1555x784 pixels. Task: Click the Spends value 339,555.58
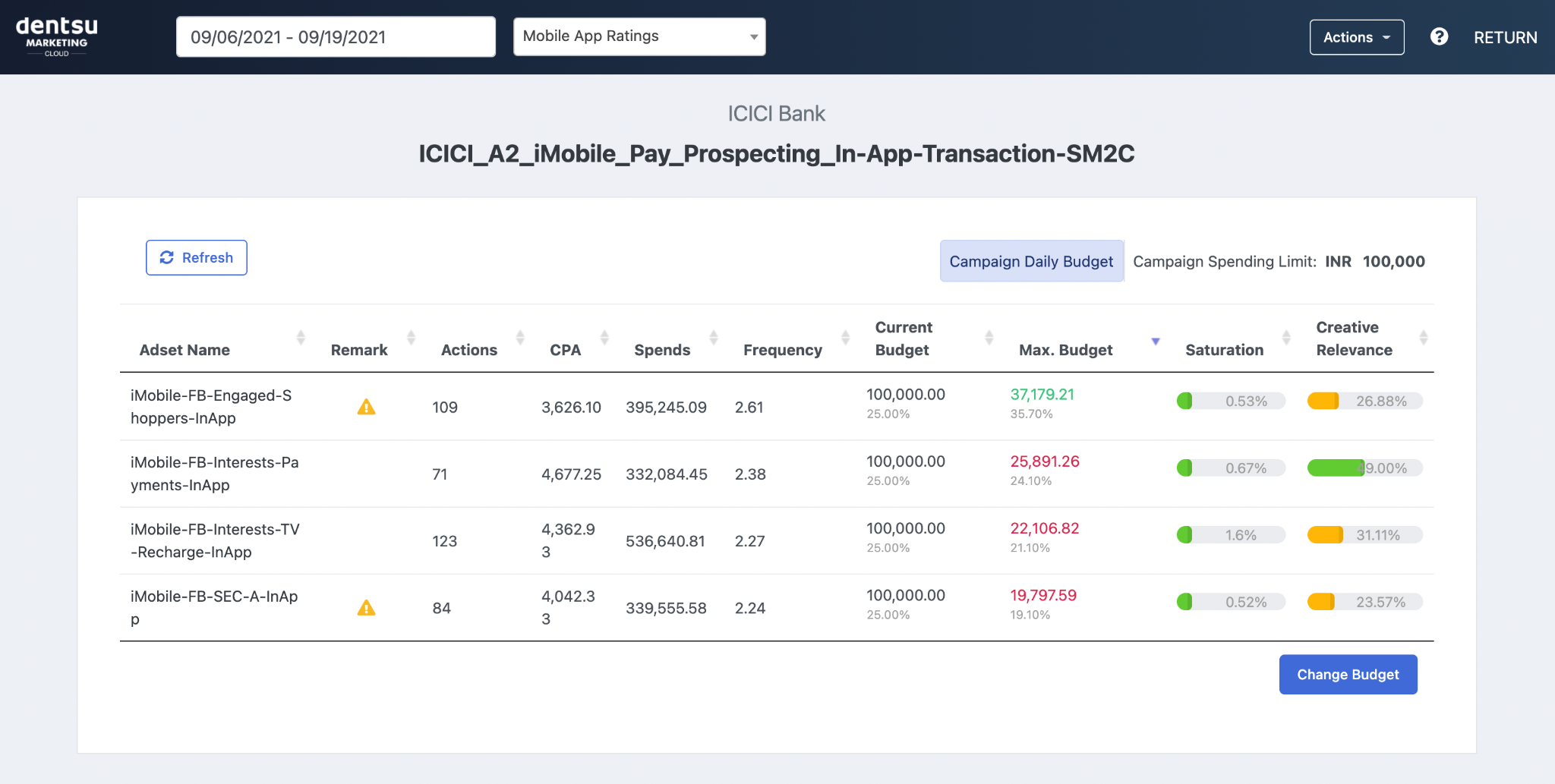pyautogui.click(x=666, y=608)
